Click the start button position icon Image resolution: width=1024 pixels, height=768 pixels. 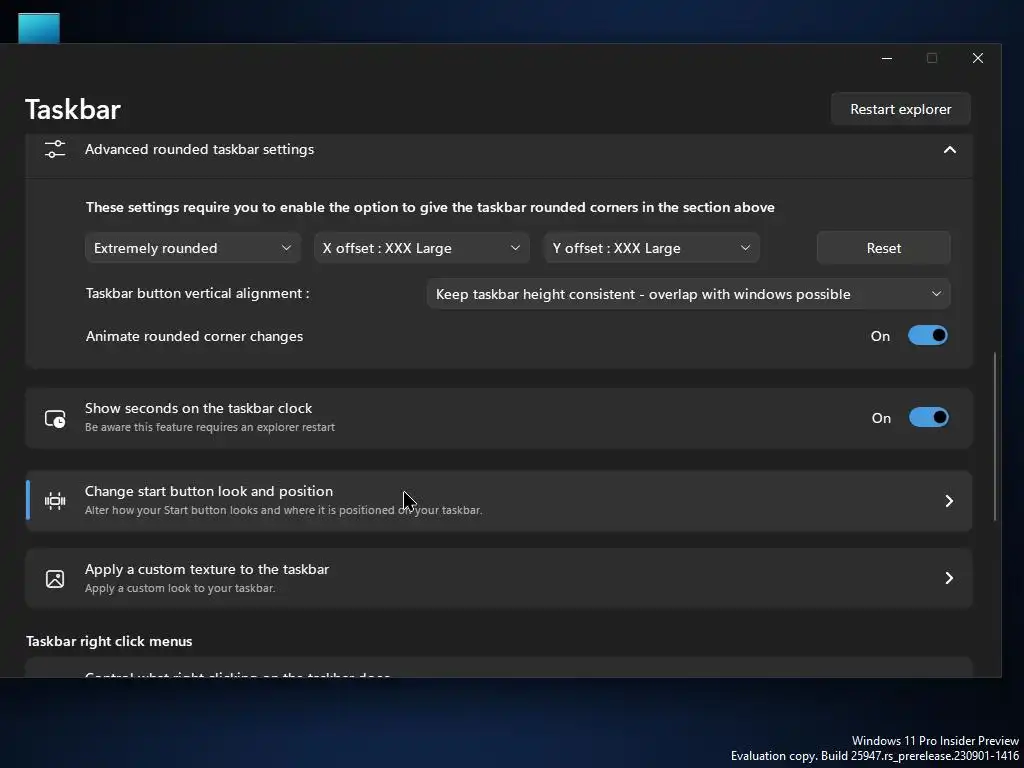pyautogui.click(x=55, y=500)
